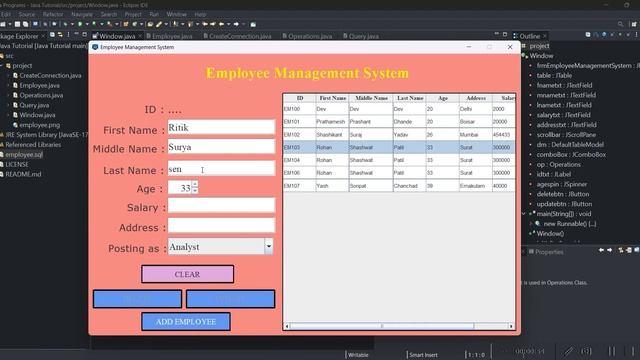Maximize the Package Explorer view
The height and width of the screenshot is (360, 640).
(x=84, y=34)
